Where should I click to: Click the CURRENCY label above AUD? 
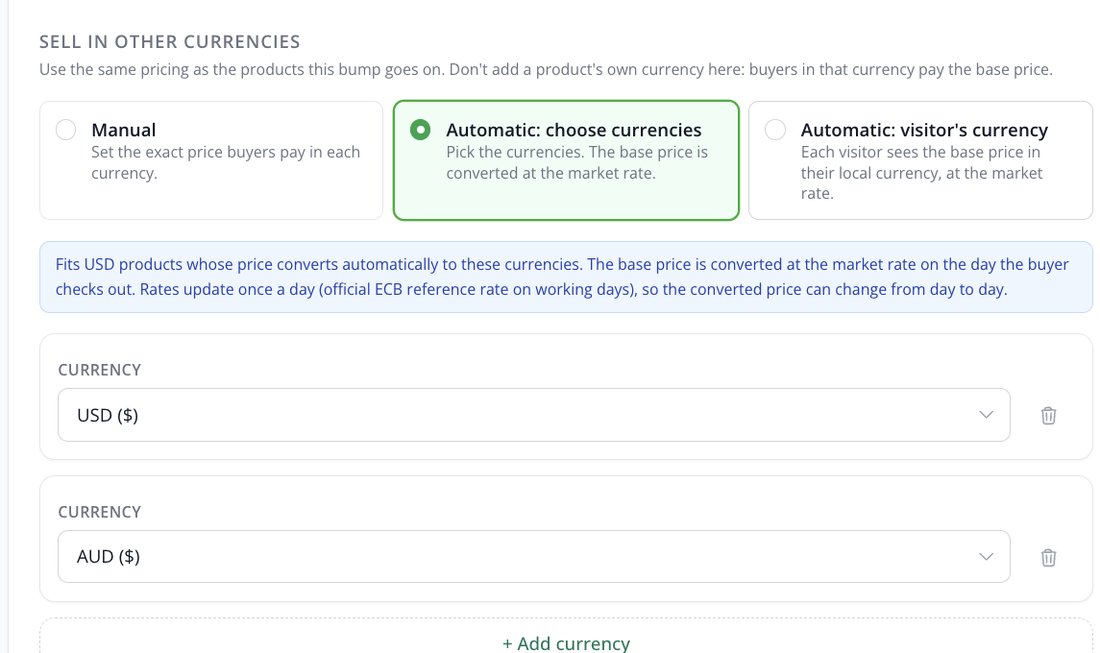100,512
